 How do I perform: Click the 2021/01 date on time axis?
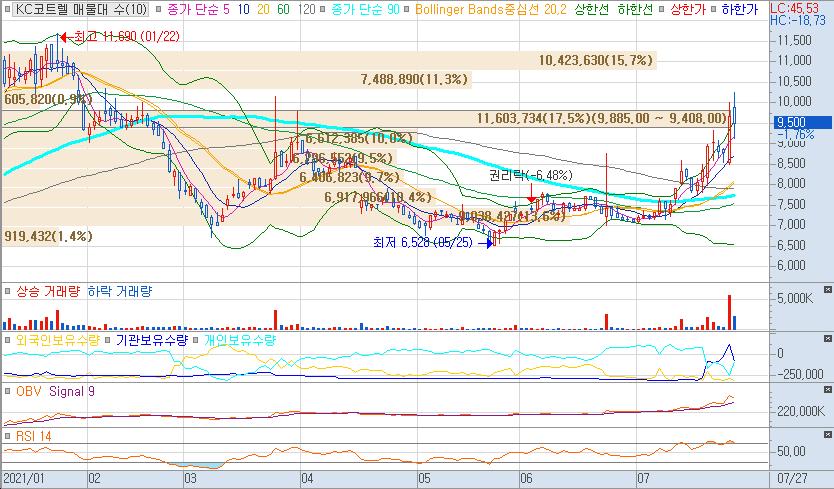(x=24, y=478)
